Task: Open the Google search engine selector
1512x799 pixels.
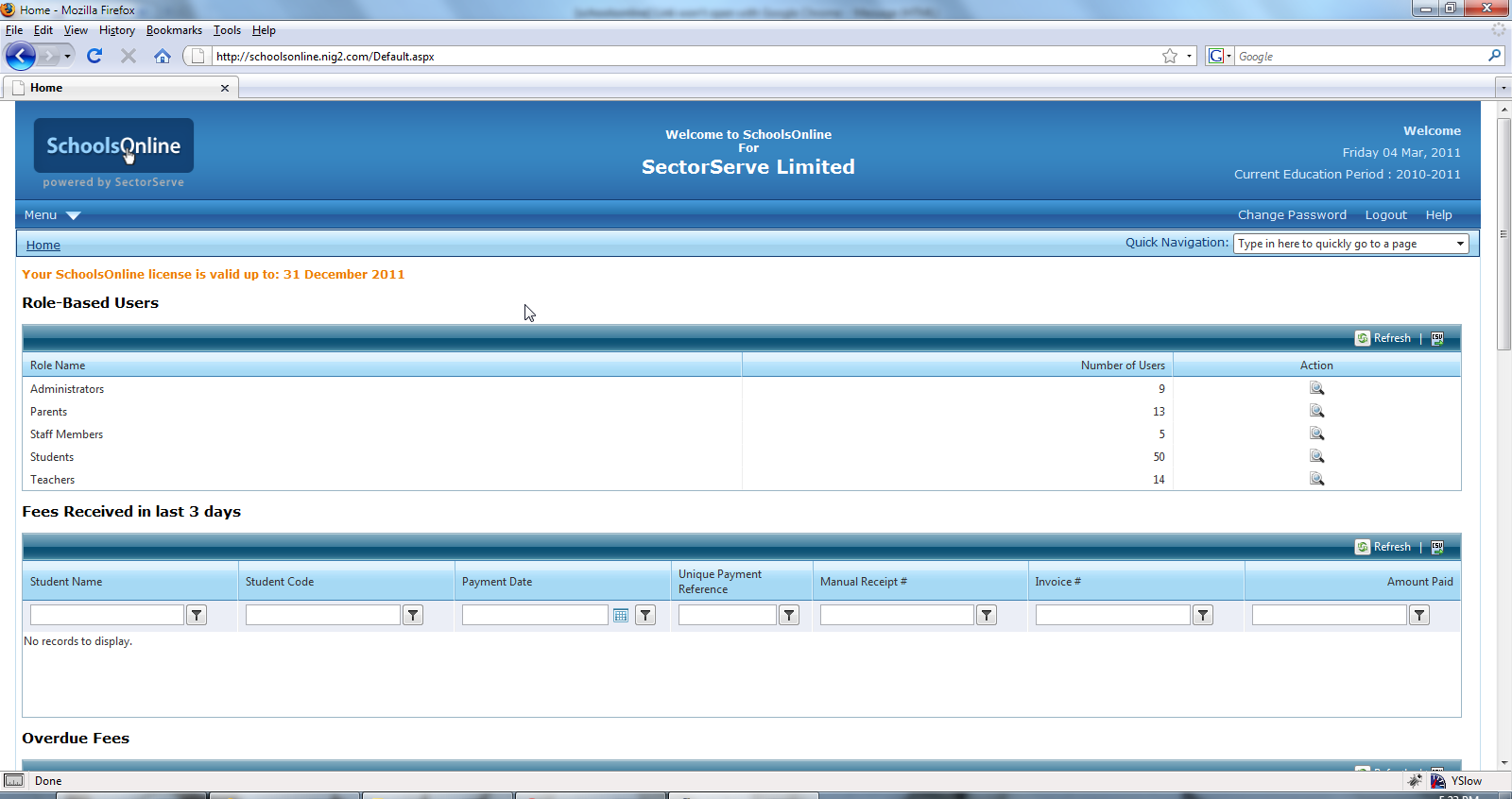Action: (1220, 56)
